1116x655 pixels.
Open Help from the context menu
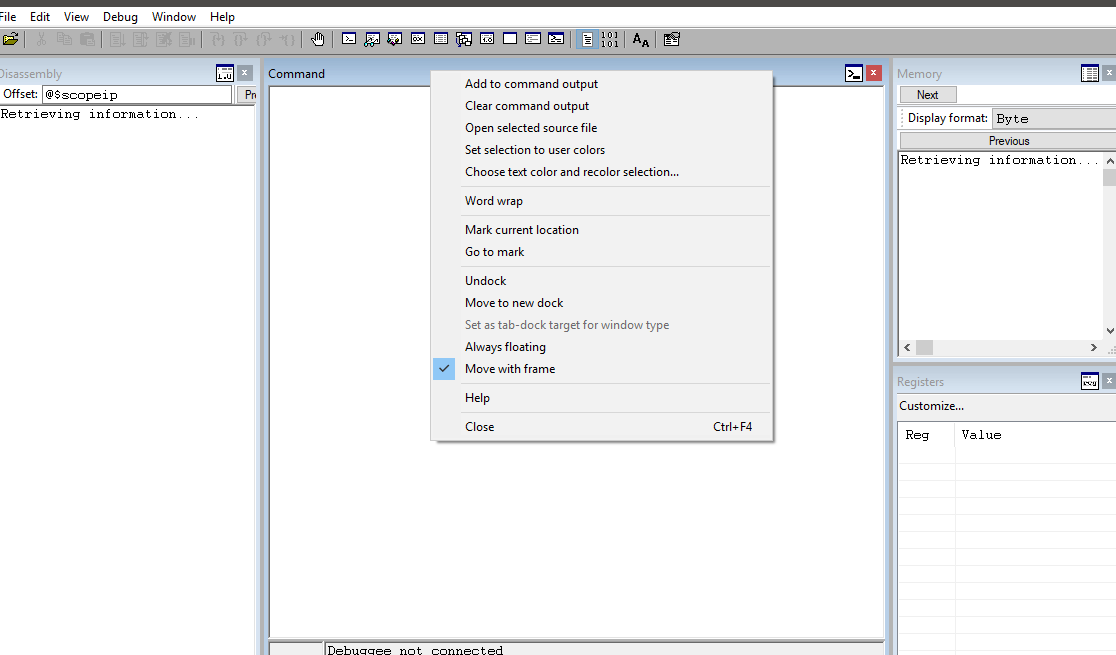(x=601, y=398)
